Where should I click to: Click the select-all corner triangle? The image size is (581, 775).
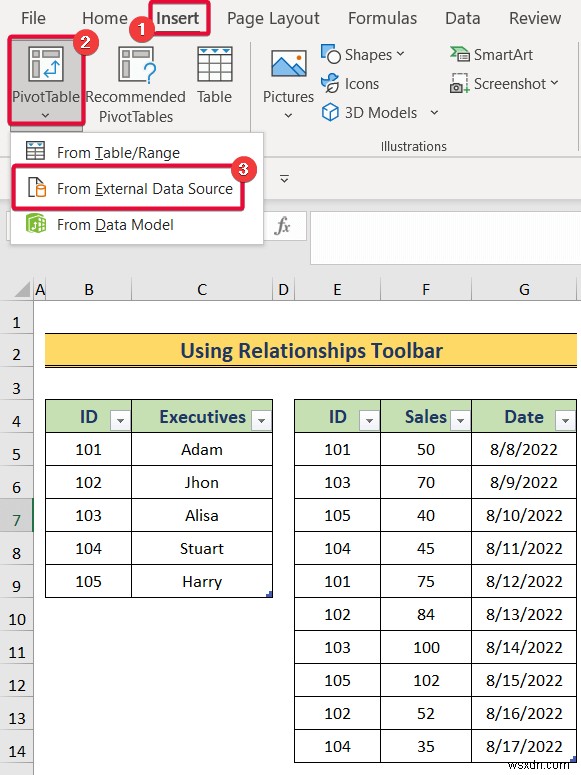(x=22, y=289)
